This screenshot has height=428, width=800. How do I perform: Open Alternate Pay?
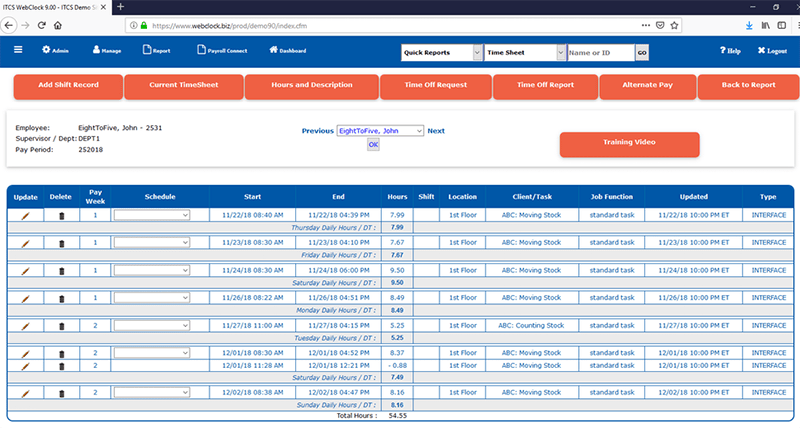(647, 86)
